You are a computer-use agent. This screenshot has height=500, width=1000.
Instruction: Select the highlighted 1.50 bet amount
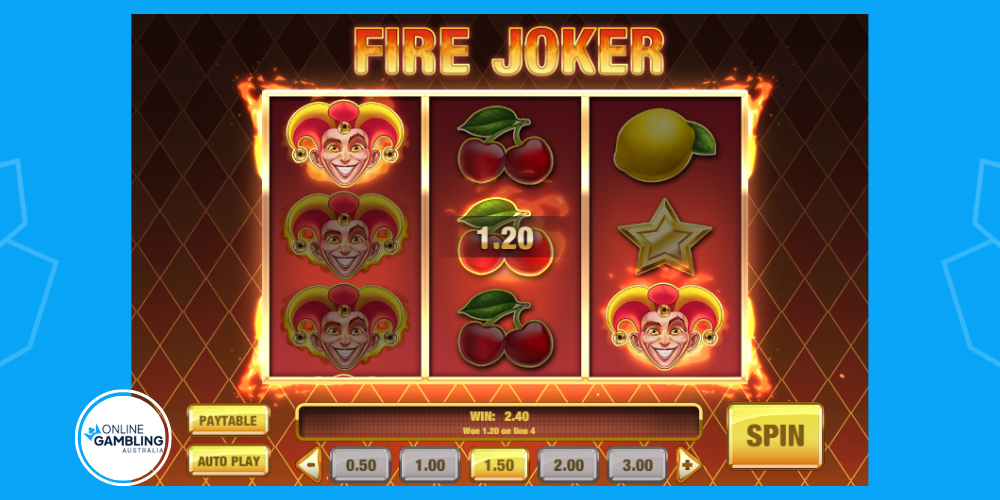499,465
